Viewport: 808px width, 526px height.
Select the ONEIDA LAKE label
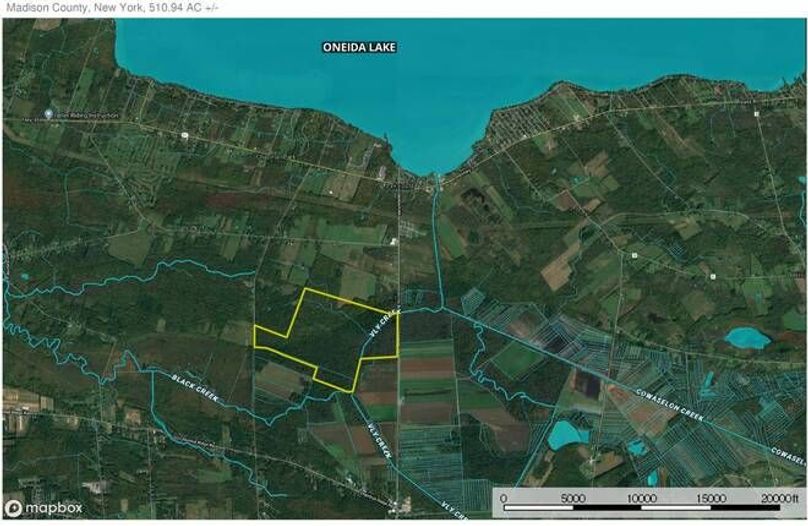point(359,47)
